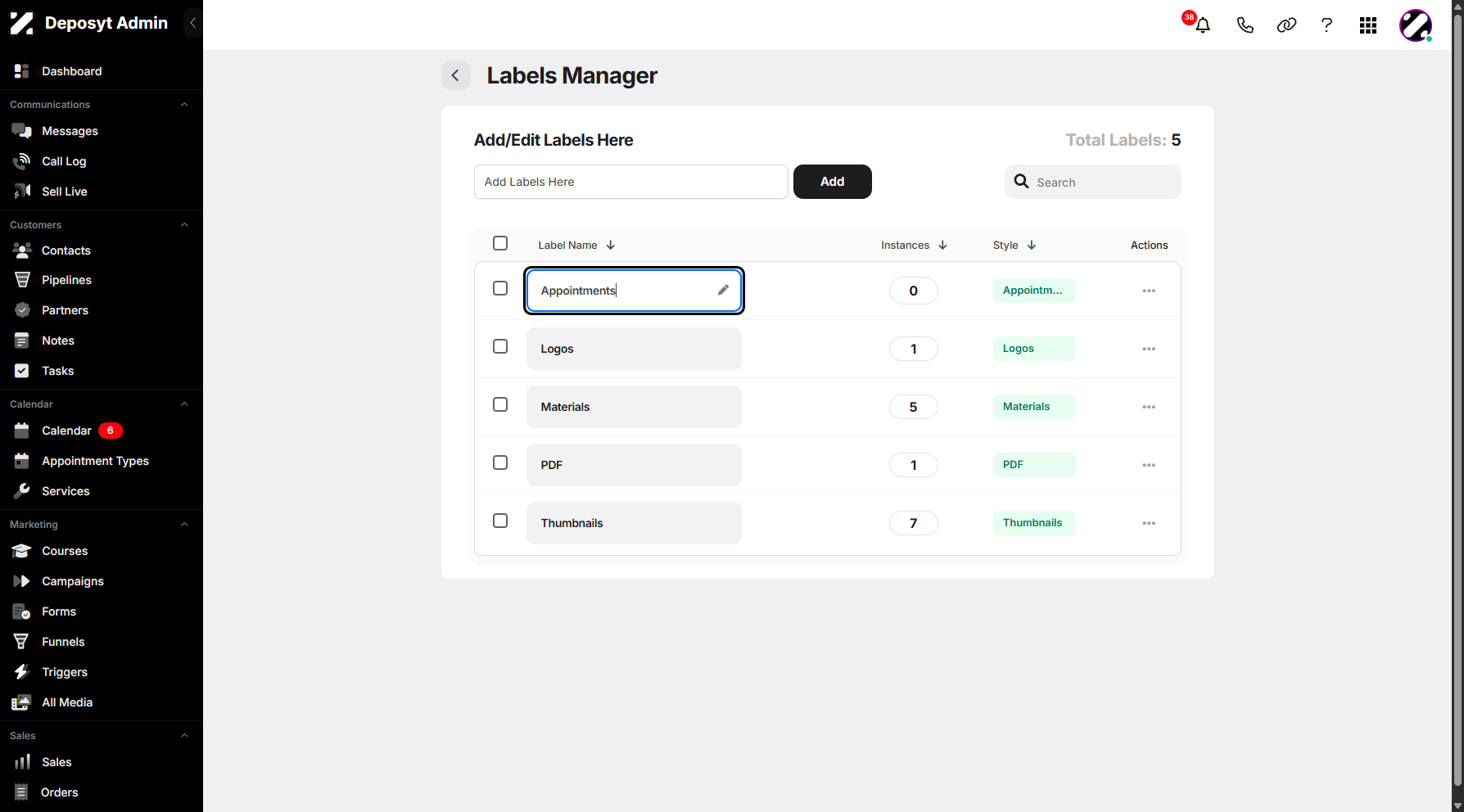This screenshot has height=812, width=1464.
Task: Open the apps grid menu
Action: pos(1368,25)
